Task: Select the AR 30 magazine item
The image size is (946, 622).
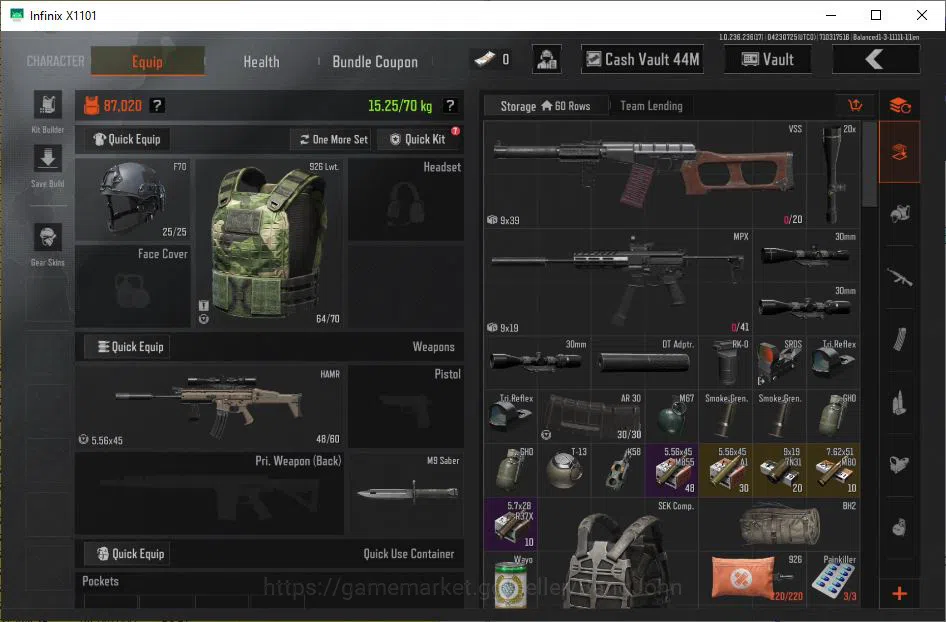Action: [x=591, y=415]
